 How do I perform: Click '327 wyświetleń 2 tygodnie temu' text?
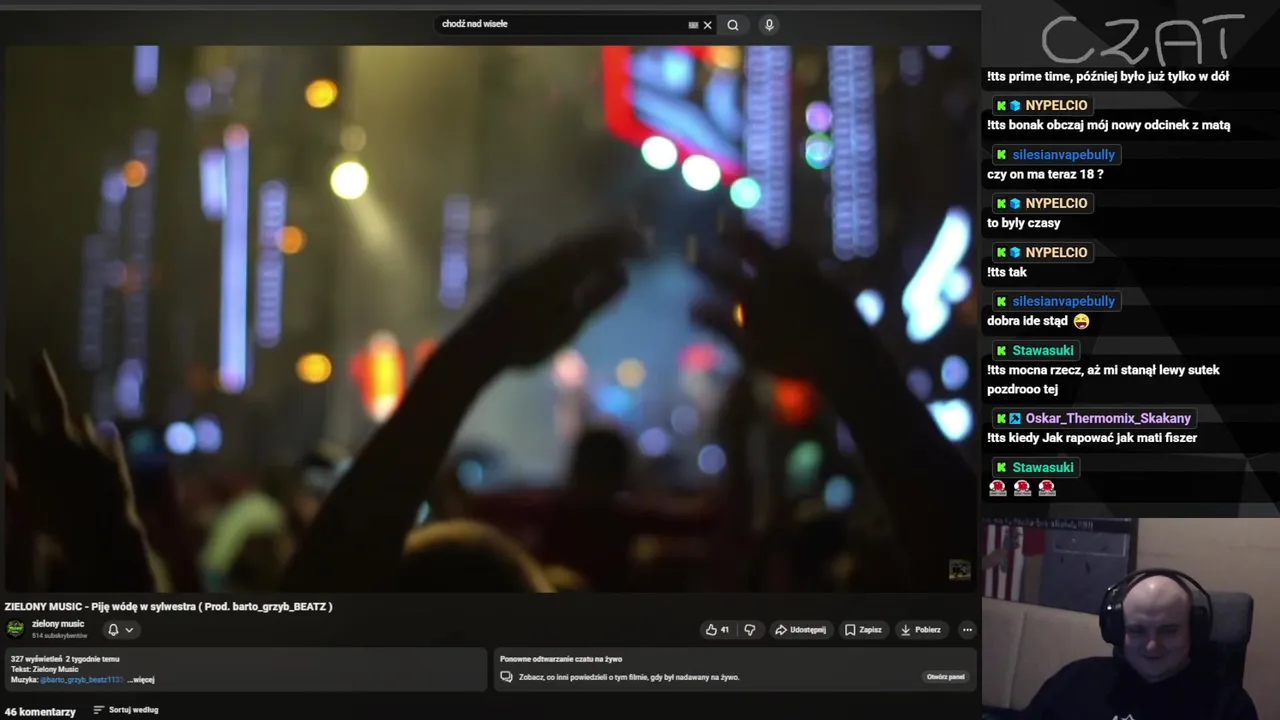pyautogui.click(x=65, y=659)
